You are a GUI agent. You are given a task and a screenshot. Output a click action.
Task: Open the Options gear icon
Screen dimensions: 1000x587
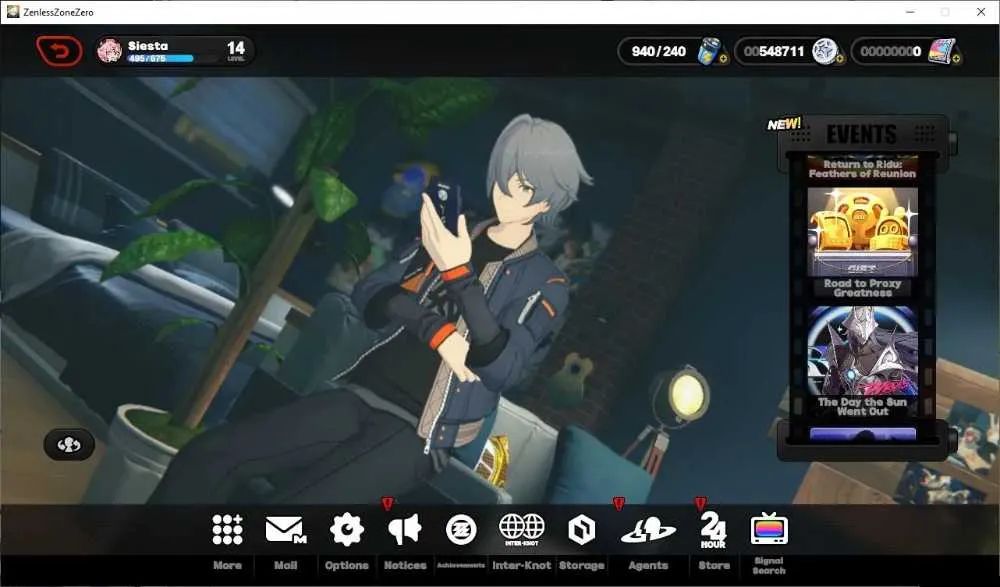(x=346, y=530)
